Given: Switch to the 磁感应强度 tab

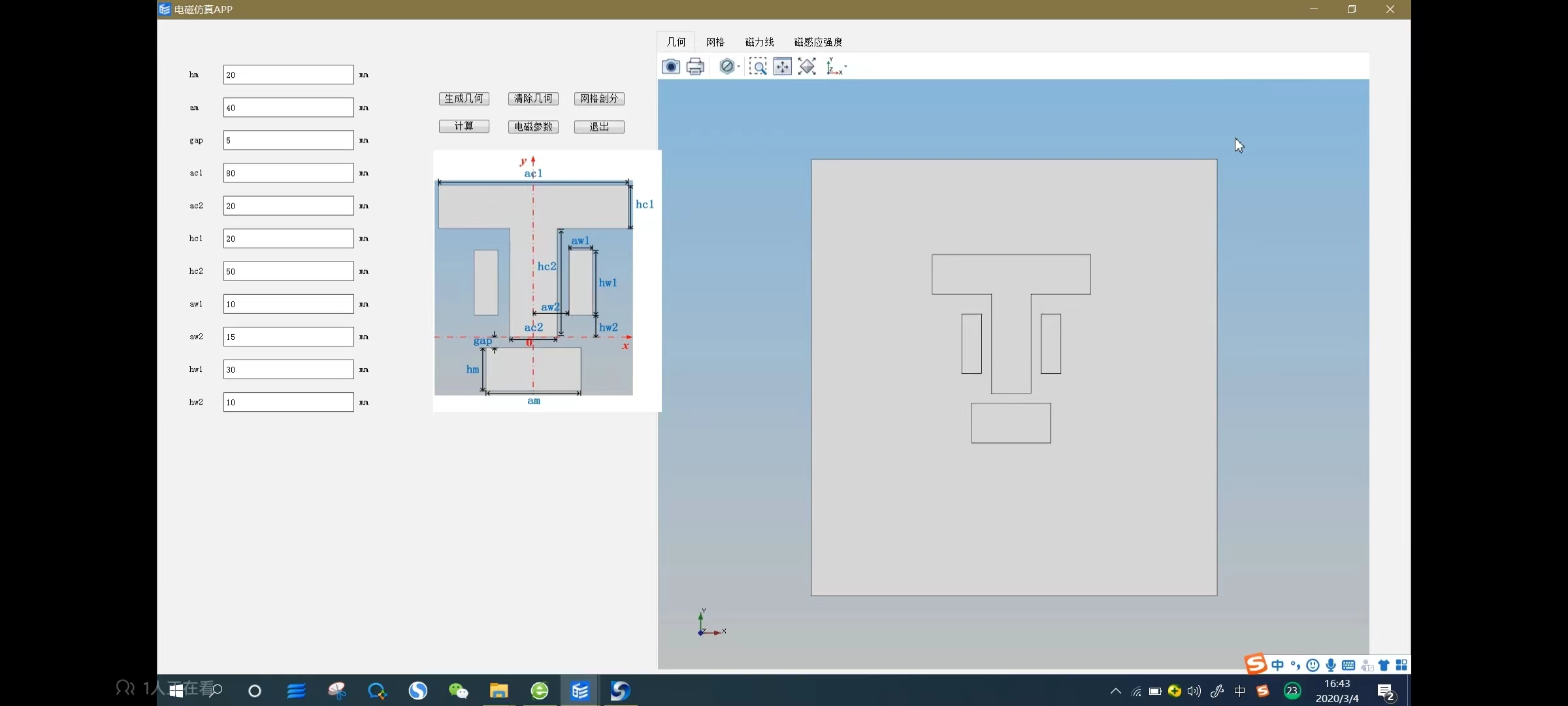Looking at the screenshot, I should click(x=818, y=42).
